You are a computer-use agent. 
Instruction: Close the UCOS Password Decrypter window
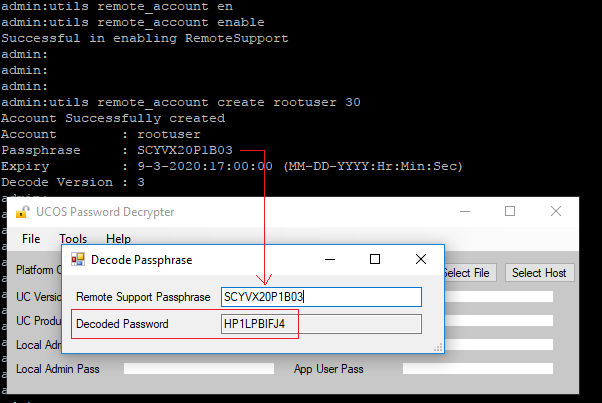point(556,211)
